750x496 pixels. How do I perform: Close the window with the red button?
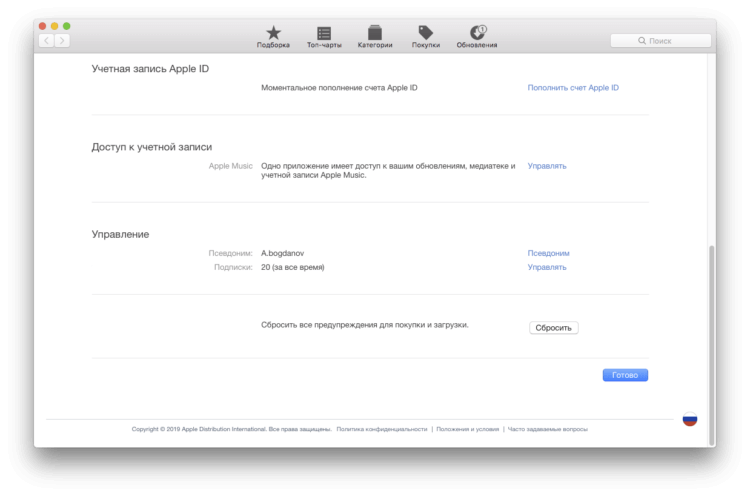click(42, 26)
